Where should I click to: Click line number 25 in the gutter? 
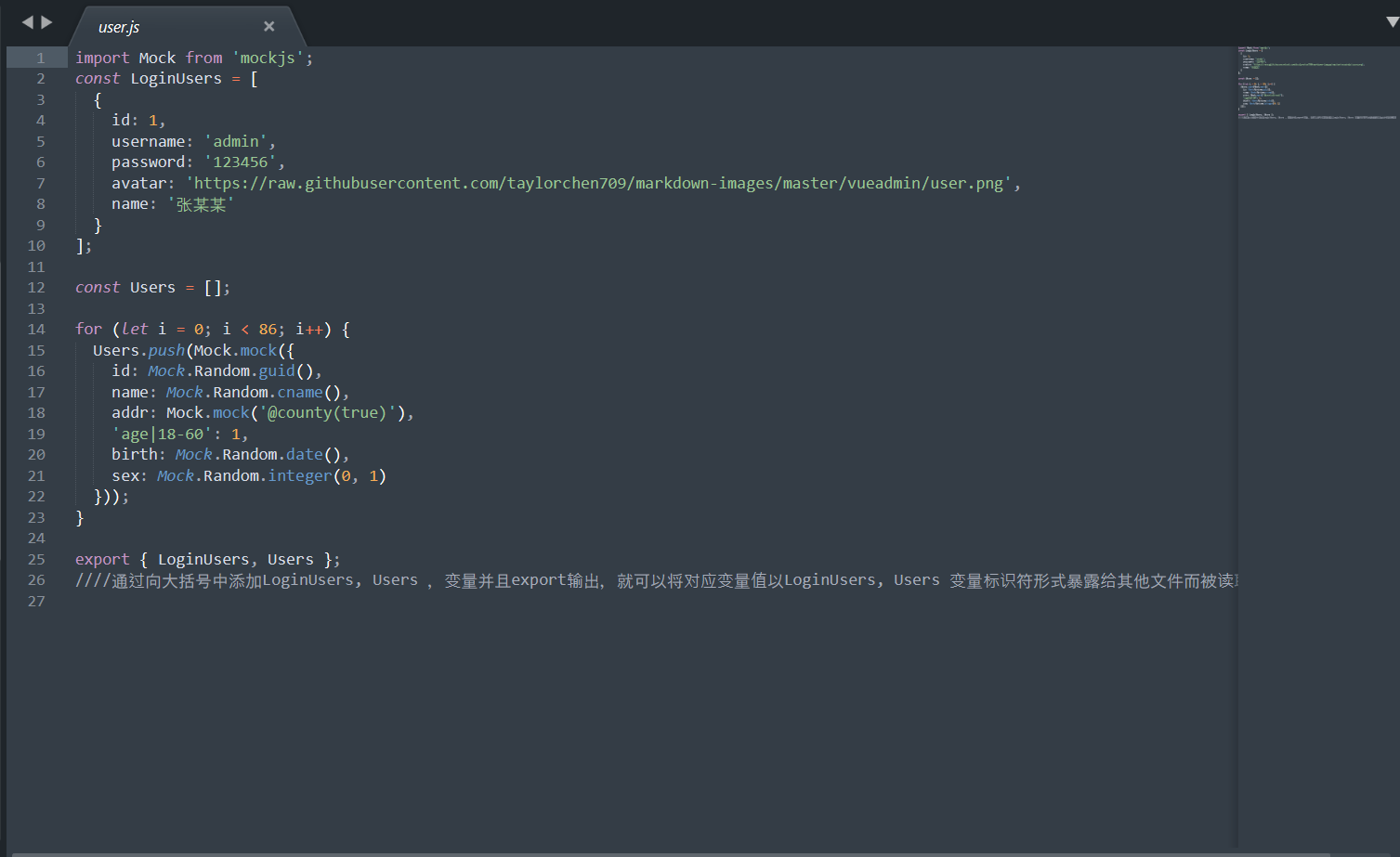coord(36,560)
